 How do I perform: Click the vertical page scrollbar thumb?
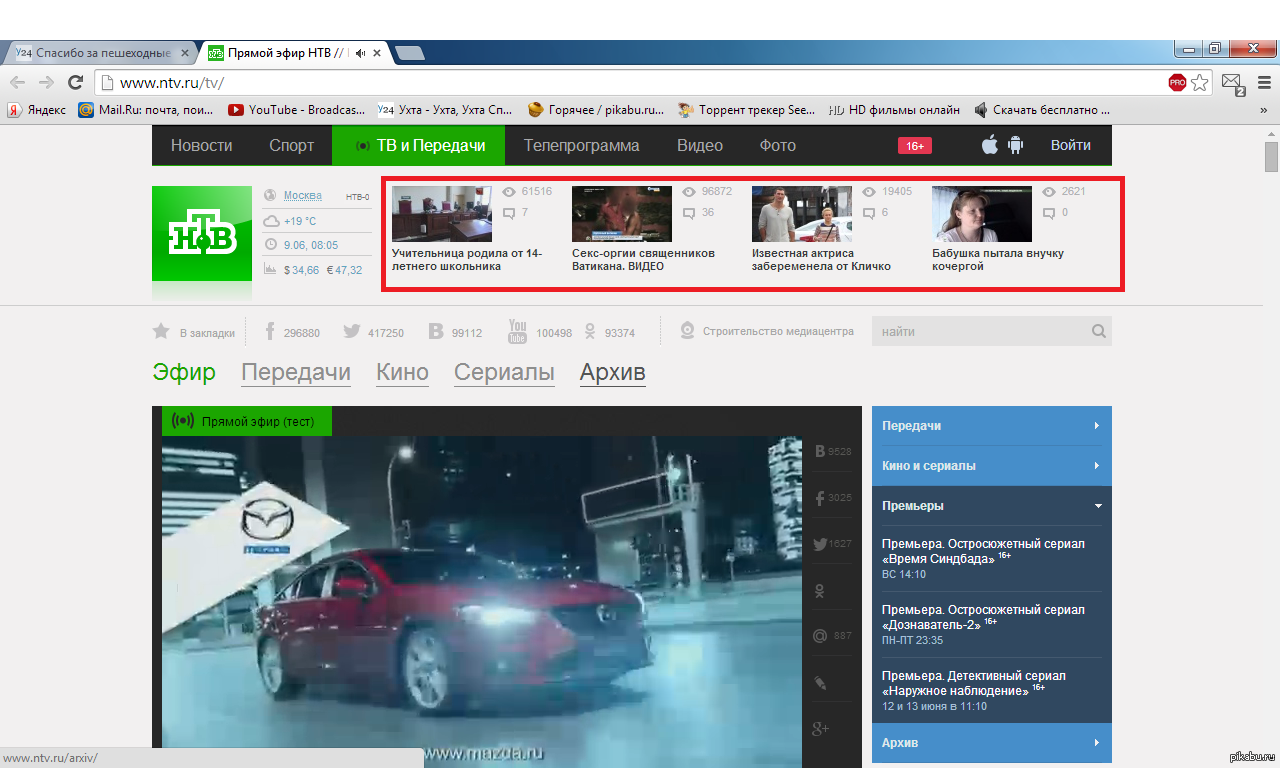(x=1271, y=157)
